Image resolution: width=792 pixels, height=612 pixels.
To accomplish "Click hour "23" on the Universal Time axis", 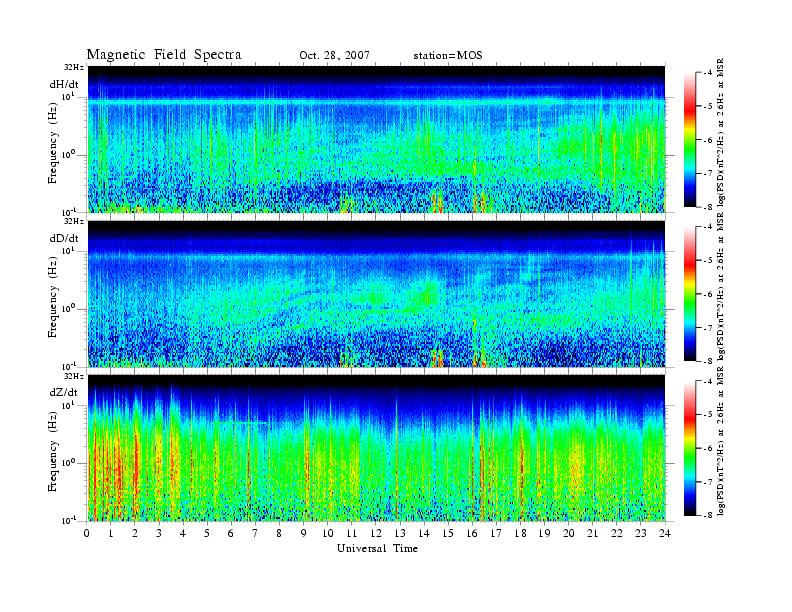I will [x=640, y=533].
